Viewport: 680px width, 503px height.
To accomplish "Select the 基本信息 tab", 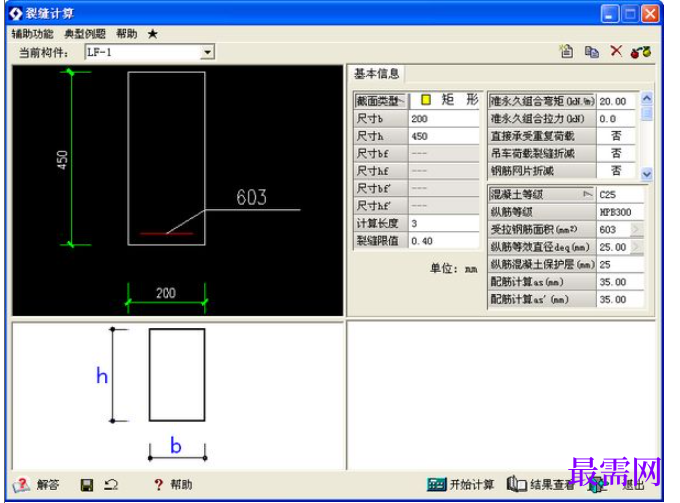I will coord(376,74).
